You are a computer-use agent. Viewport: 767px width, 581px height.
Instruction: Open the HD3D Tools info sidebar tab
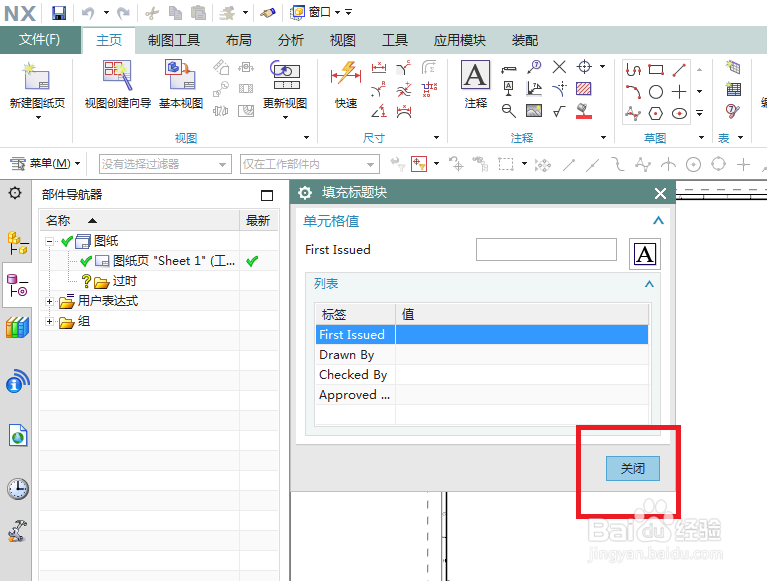17,381
